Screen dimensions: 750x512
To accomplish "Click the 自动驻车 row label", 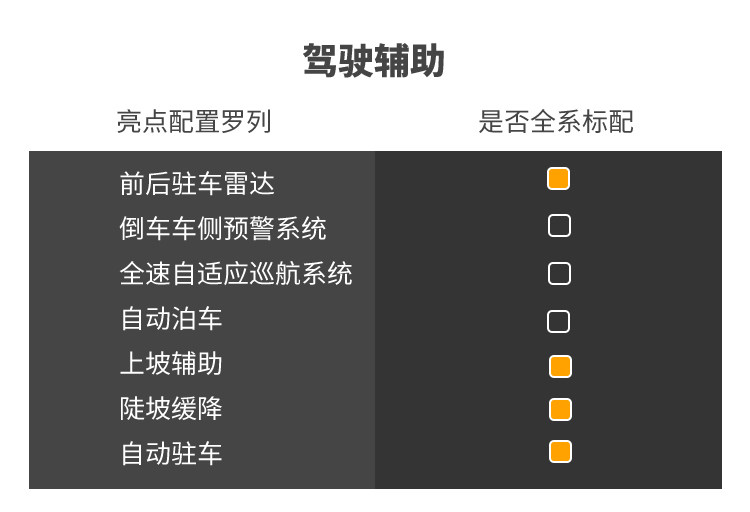I will (x=171, y=454).
